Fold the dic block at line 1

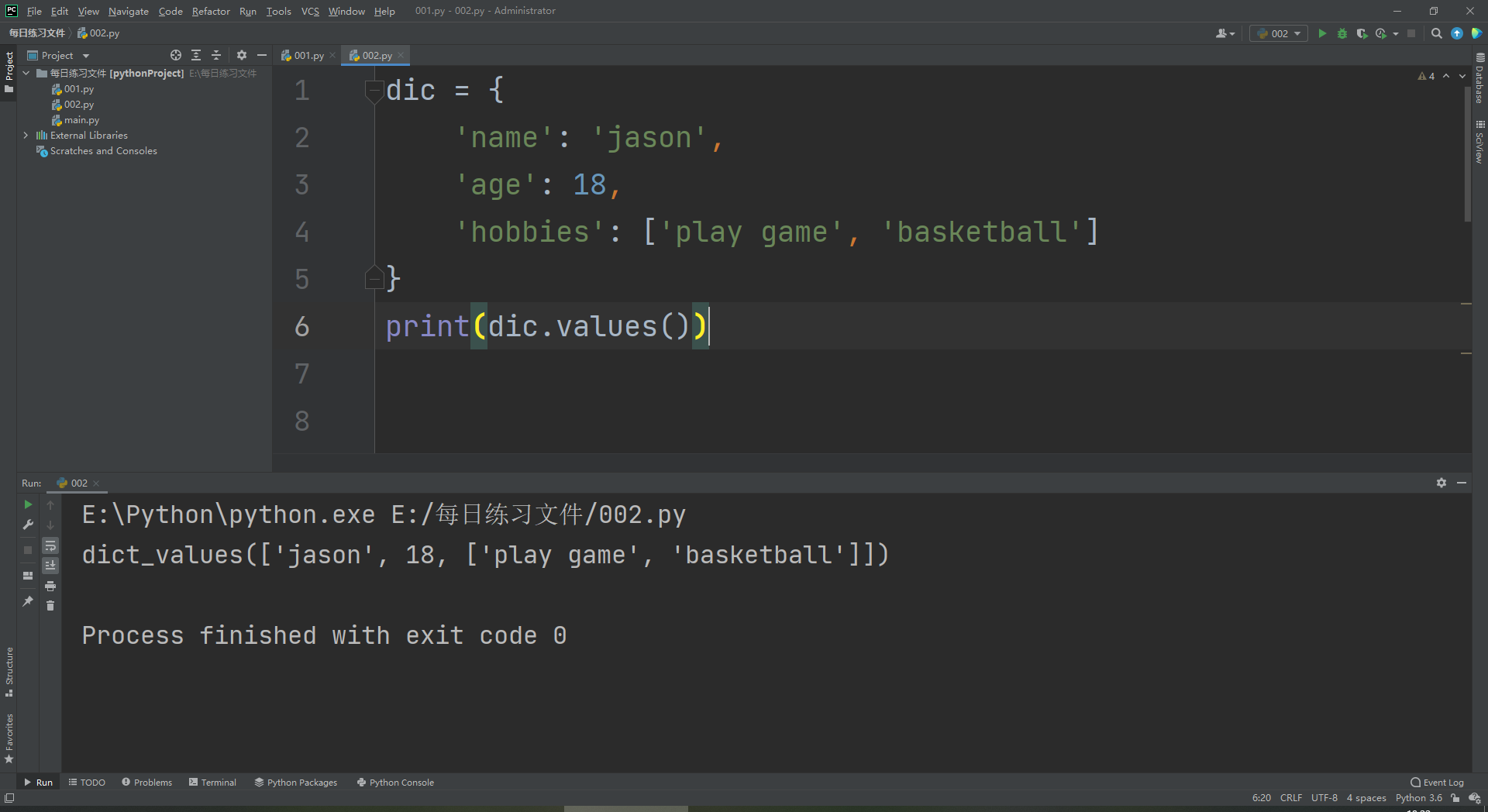[374, 91]
